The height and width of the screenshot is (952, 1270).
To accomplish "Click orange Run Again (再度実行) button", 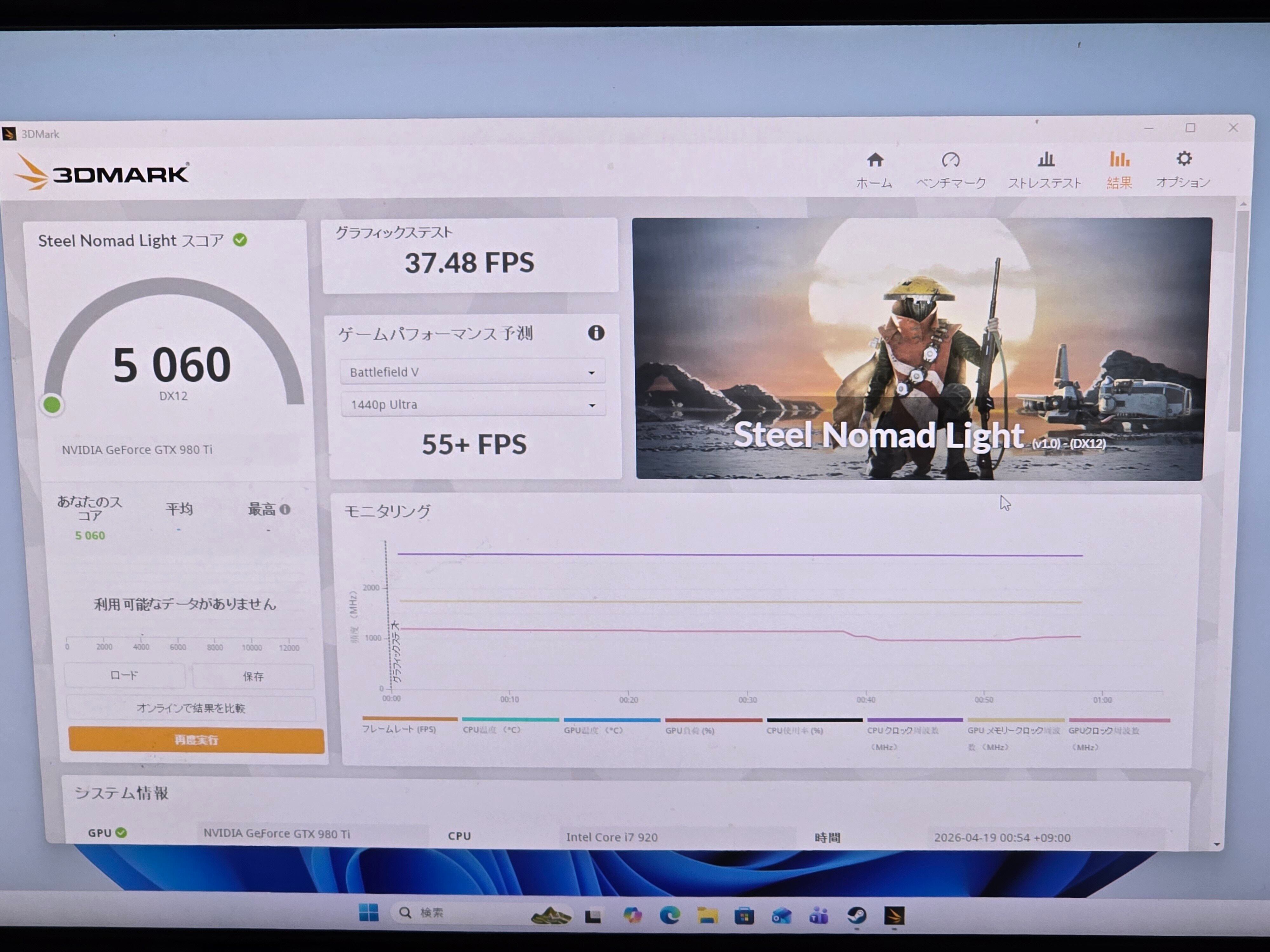I will [x=196, y=740].
